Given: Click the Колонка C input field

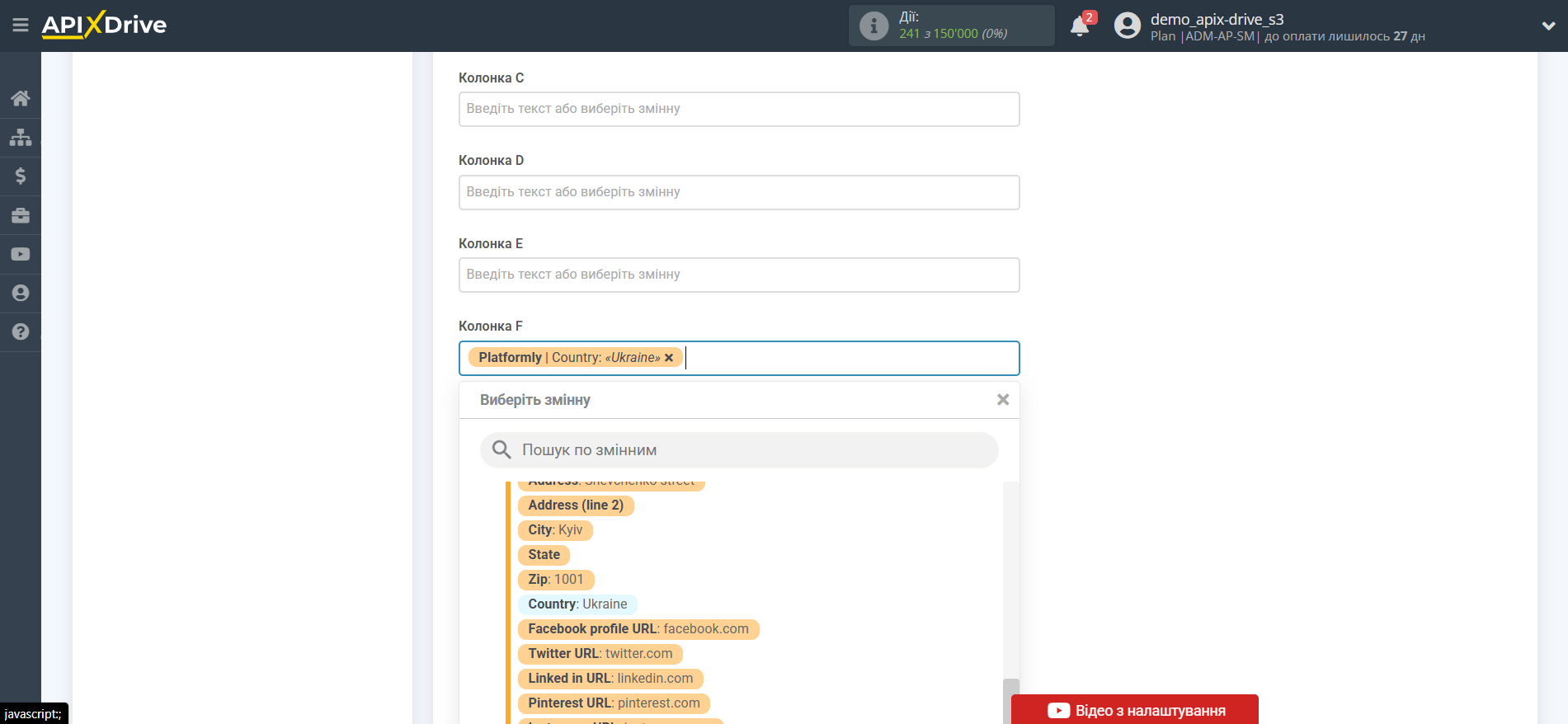Looking at the screenshot, I should [x=739, y=109].
